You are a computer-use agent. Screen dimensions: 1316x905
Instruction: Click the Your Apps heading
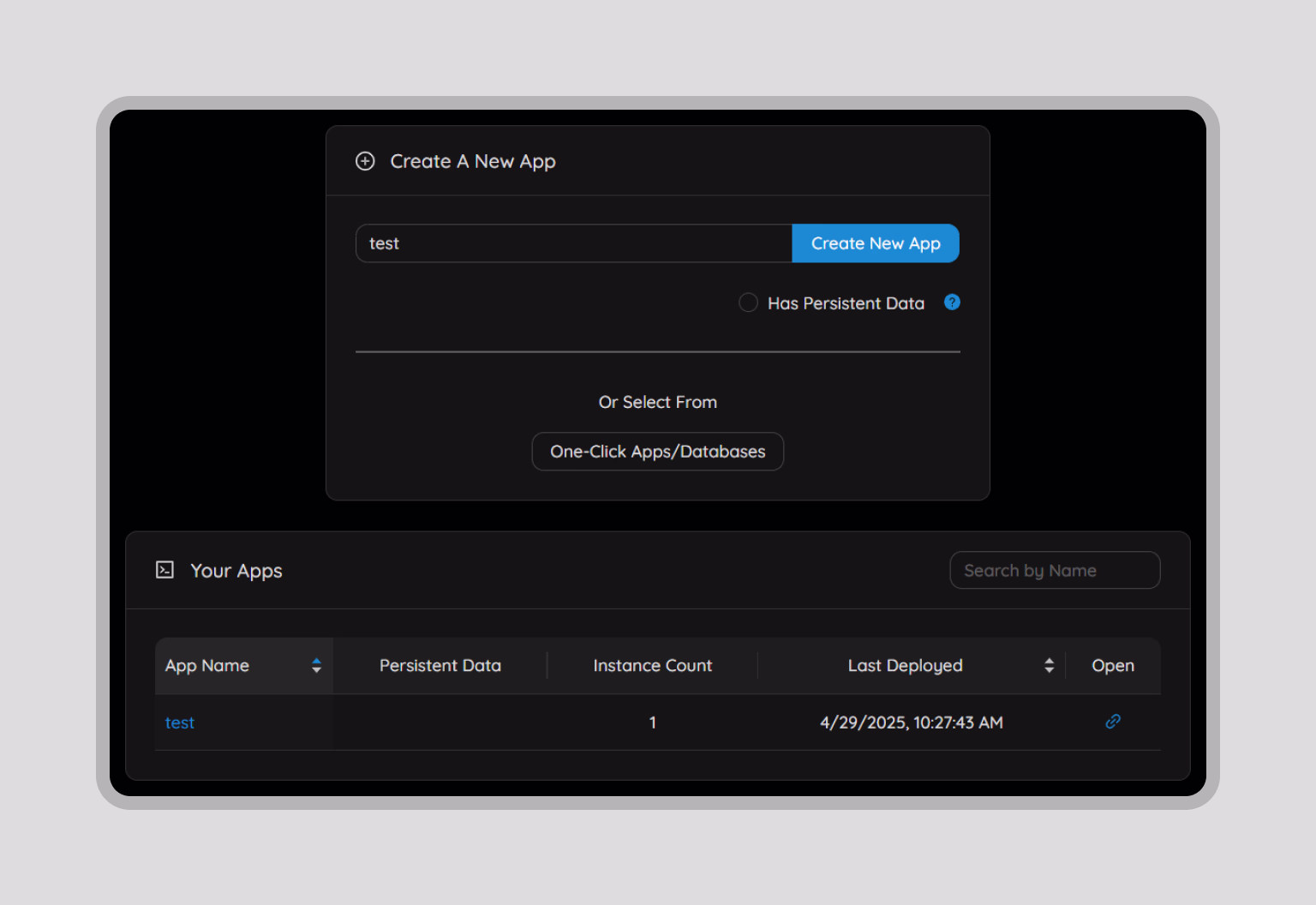click(236, 571)
